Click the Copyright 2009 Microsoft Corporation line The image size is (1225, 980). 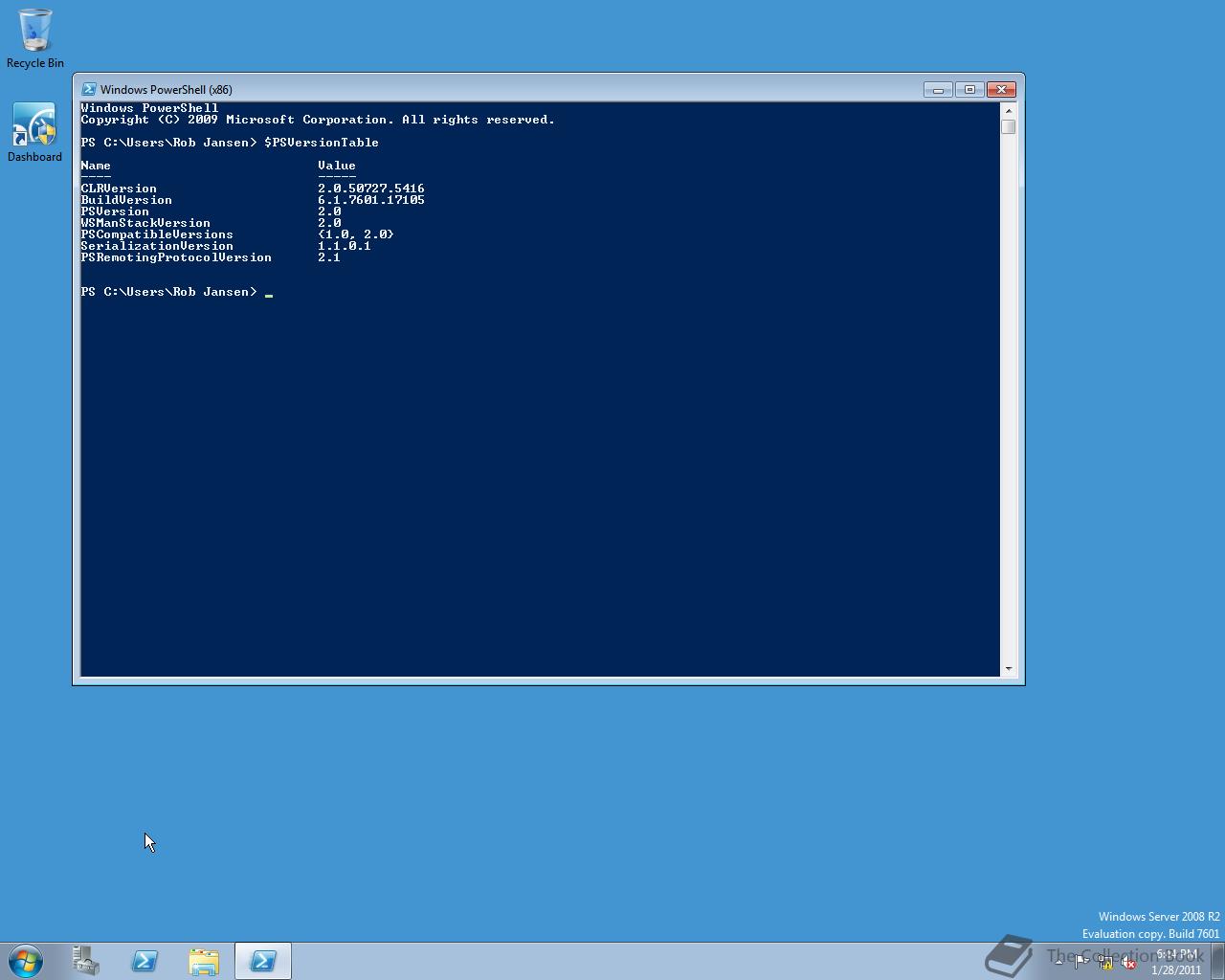coord(318,120)
